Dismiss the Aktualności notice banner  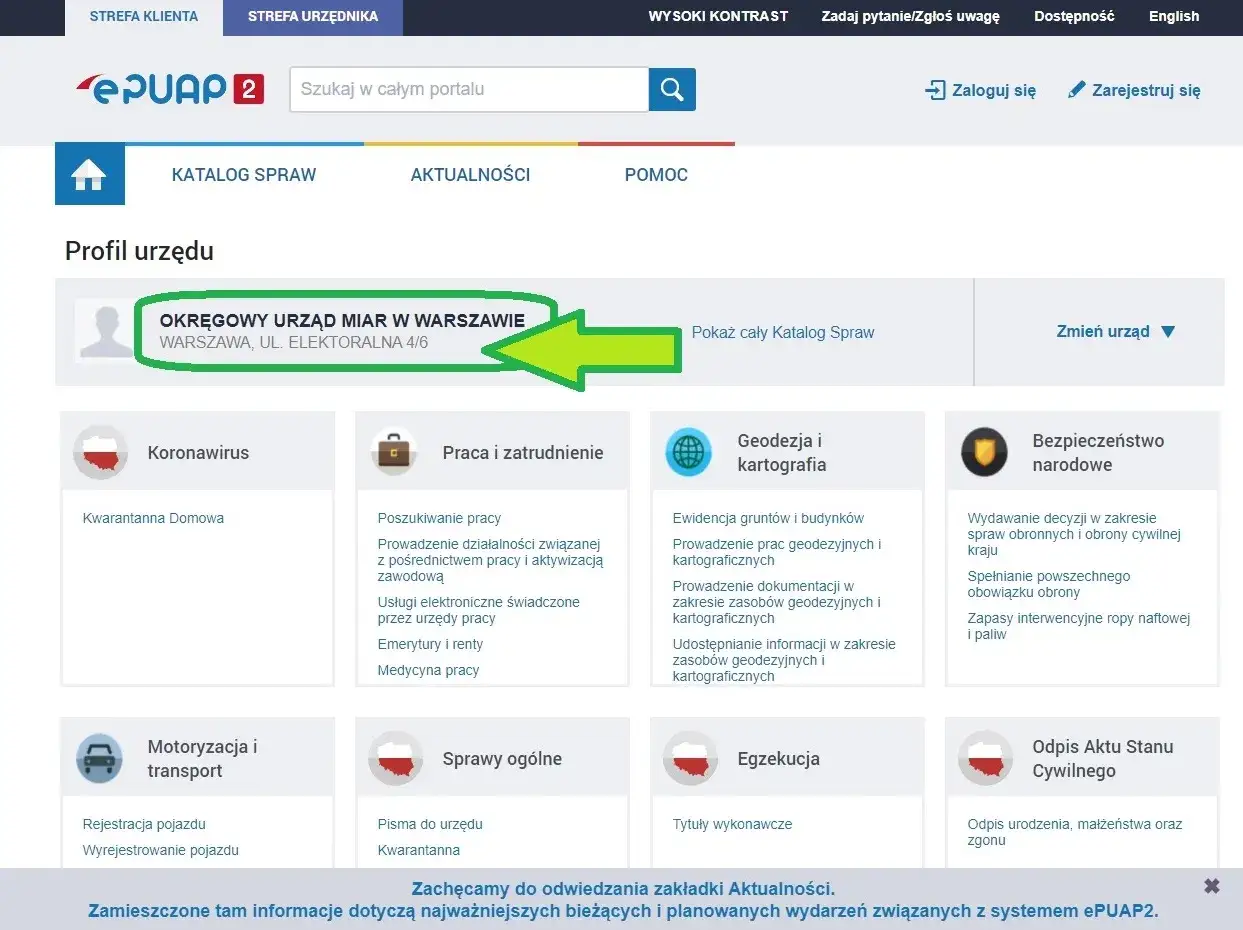click(x=1211, y=885)
